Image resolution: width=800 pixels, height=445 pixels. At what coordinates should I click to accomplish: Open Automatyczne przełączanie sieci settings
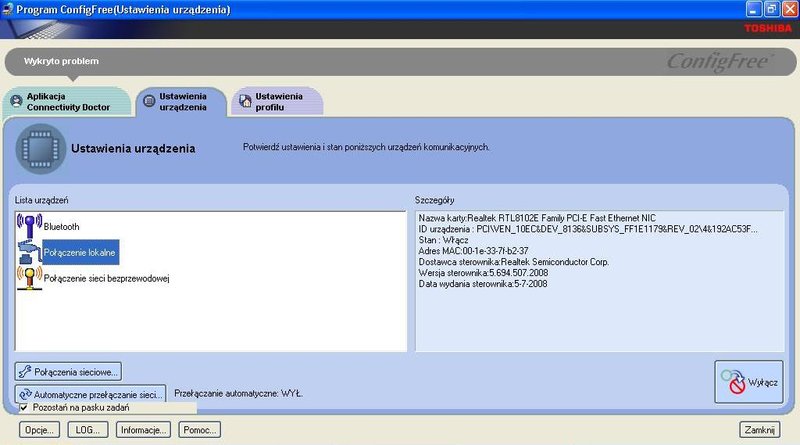click(90, 394)
